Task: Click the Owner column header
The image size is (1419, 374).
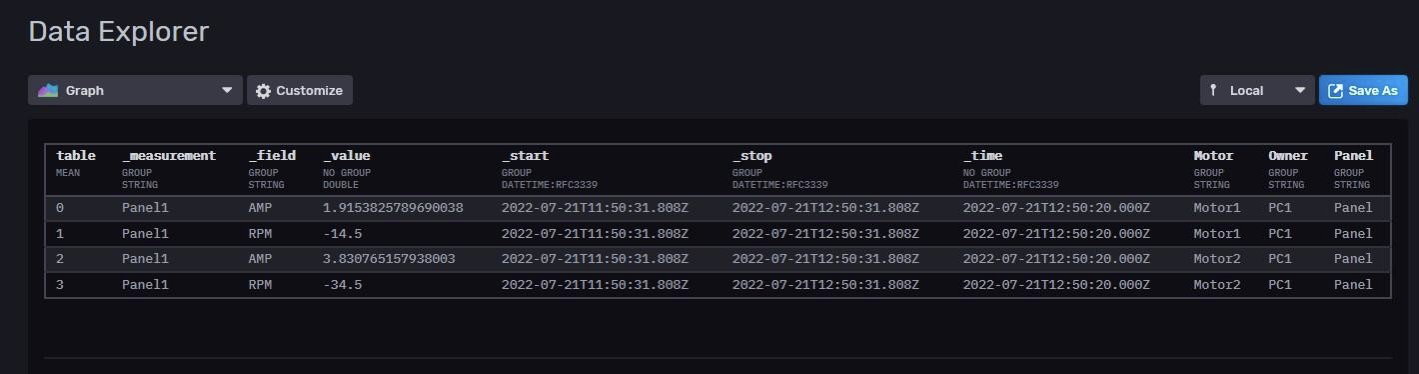Action: [x=1288, y=156]
